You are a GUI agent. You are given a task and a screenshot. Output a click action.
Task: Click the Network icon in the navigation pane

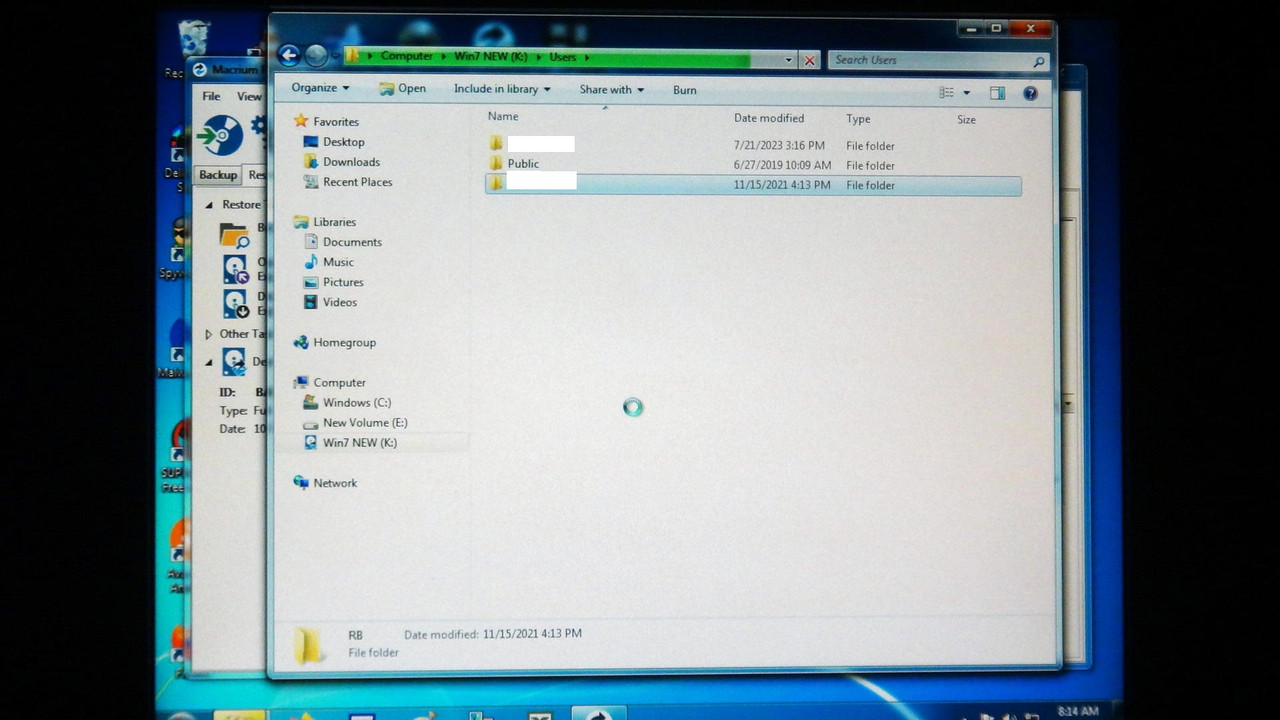coord(300,482)
